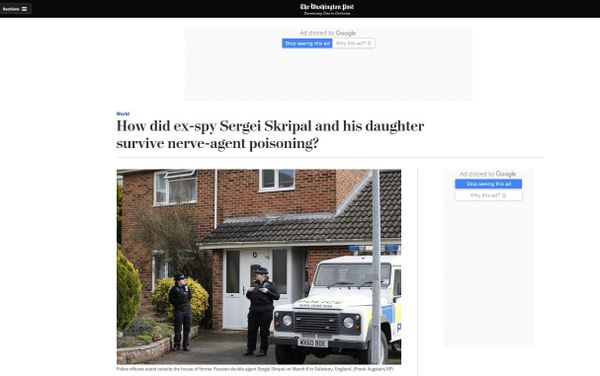Screen dimensions: 600x376
Task: Click 'Ad closed by Google' text in banner
Action: pos(328,33)
